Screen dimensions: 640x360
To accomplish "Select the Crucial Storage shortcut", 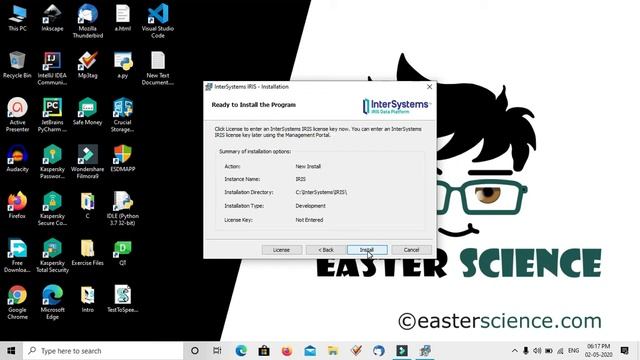I will 122,115.
